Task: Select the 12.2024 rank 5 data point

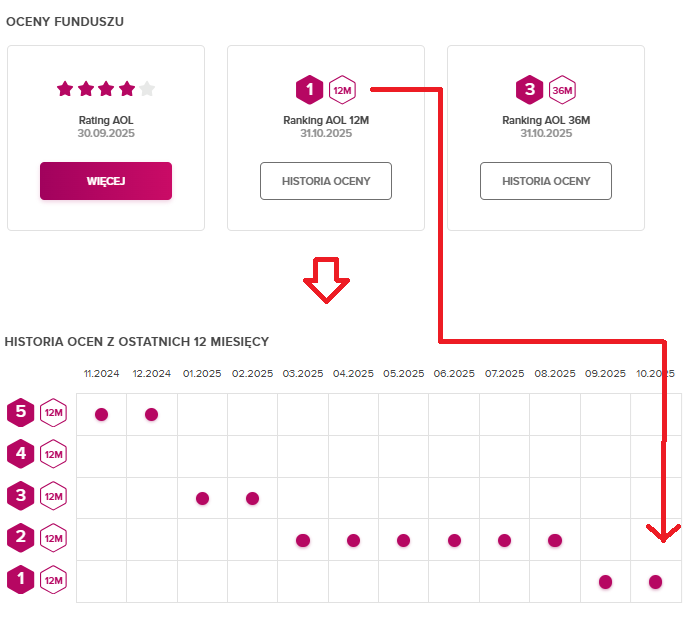Action: [152, 414]
